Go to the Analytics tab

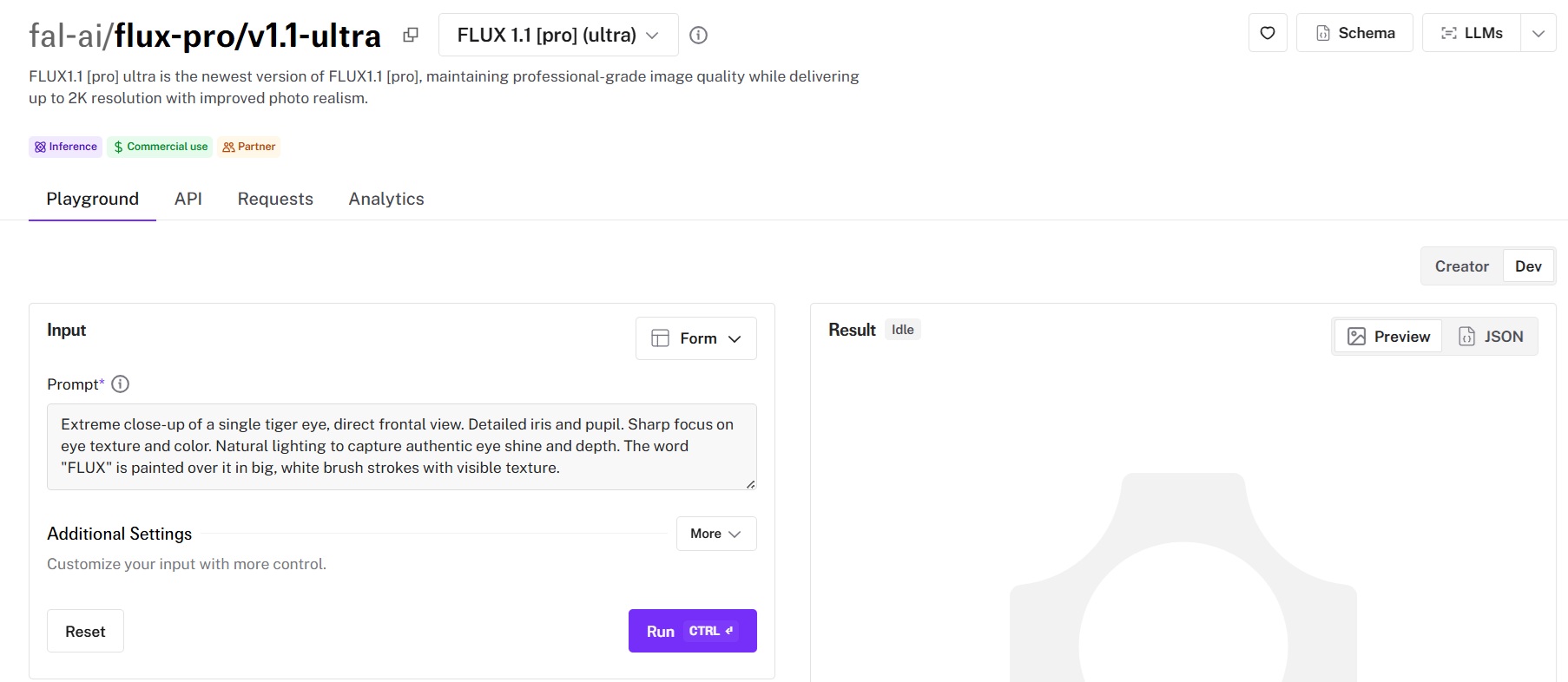[386, 199]
